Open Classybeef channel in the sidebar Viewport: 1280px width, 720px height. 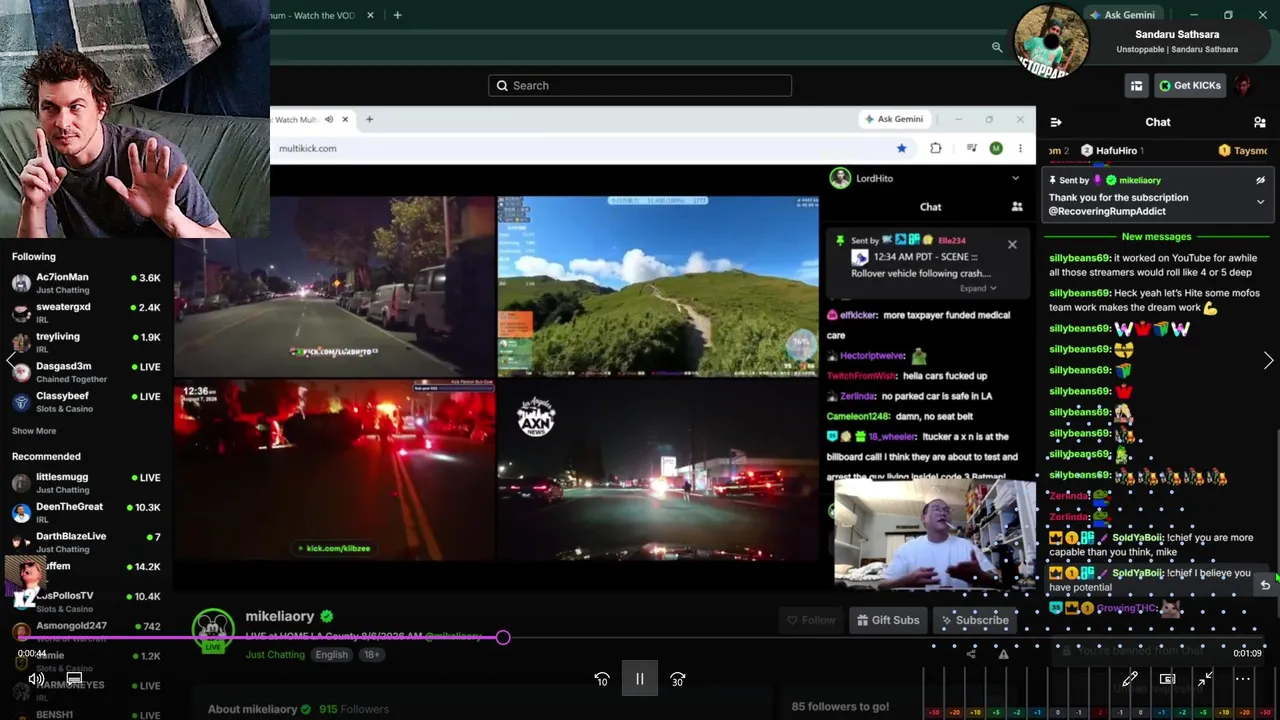pyautogui.click(x=86, y=402)
